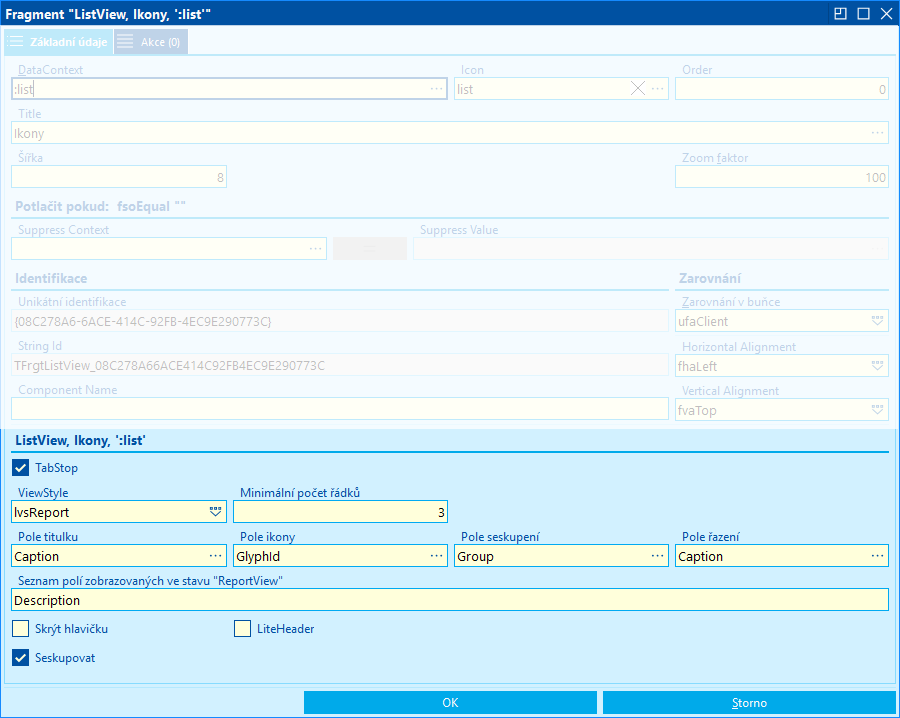Click the Component Name input field
This screenshot has height=718, width=900.
click(x=340, y=409)
